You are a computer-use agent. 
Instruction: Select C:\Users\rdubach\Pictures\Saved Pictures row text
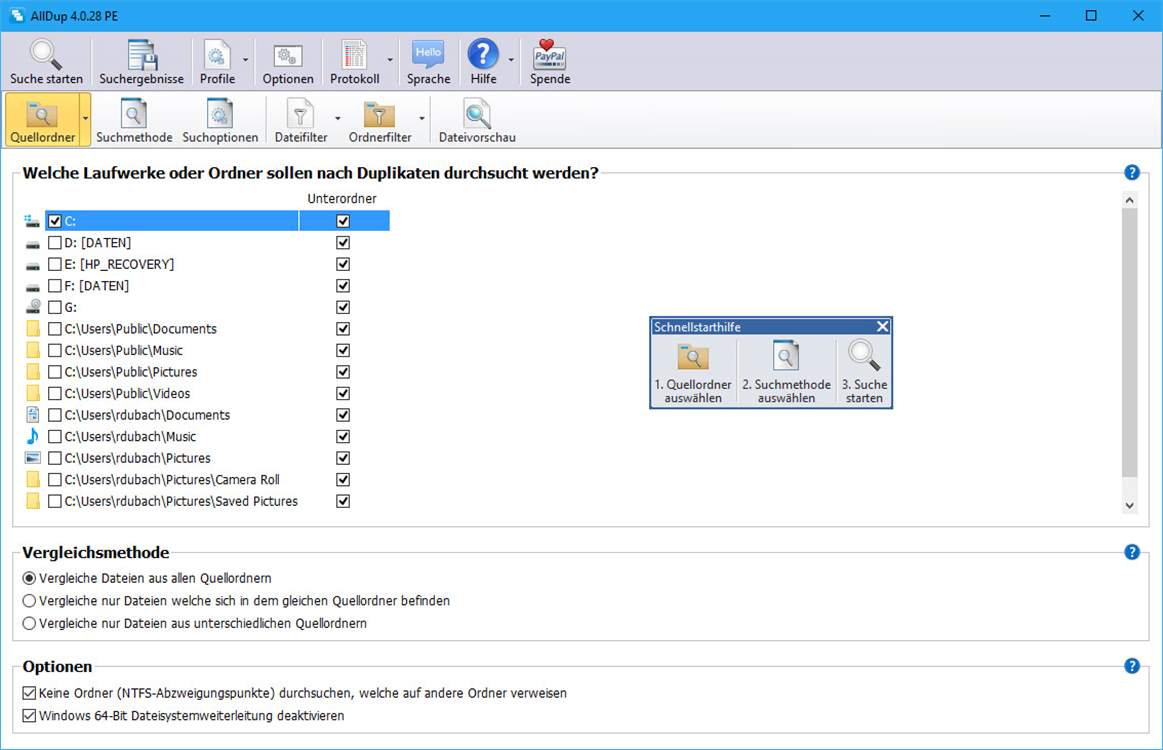coord(181,501)
